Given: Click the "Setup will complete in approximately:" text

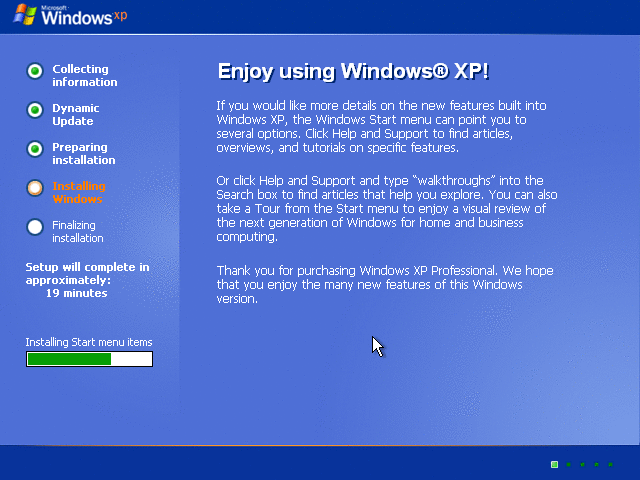Looking at the screenshot, I should click(x=87, y=273).
